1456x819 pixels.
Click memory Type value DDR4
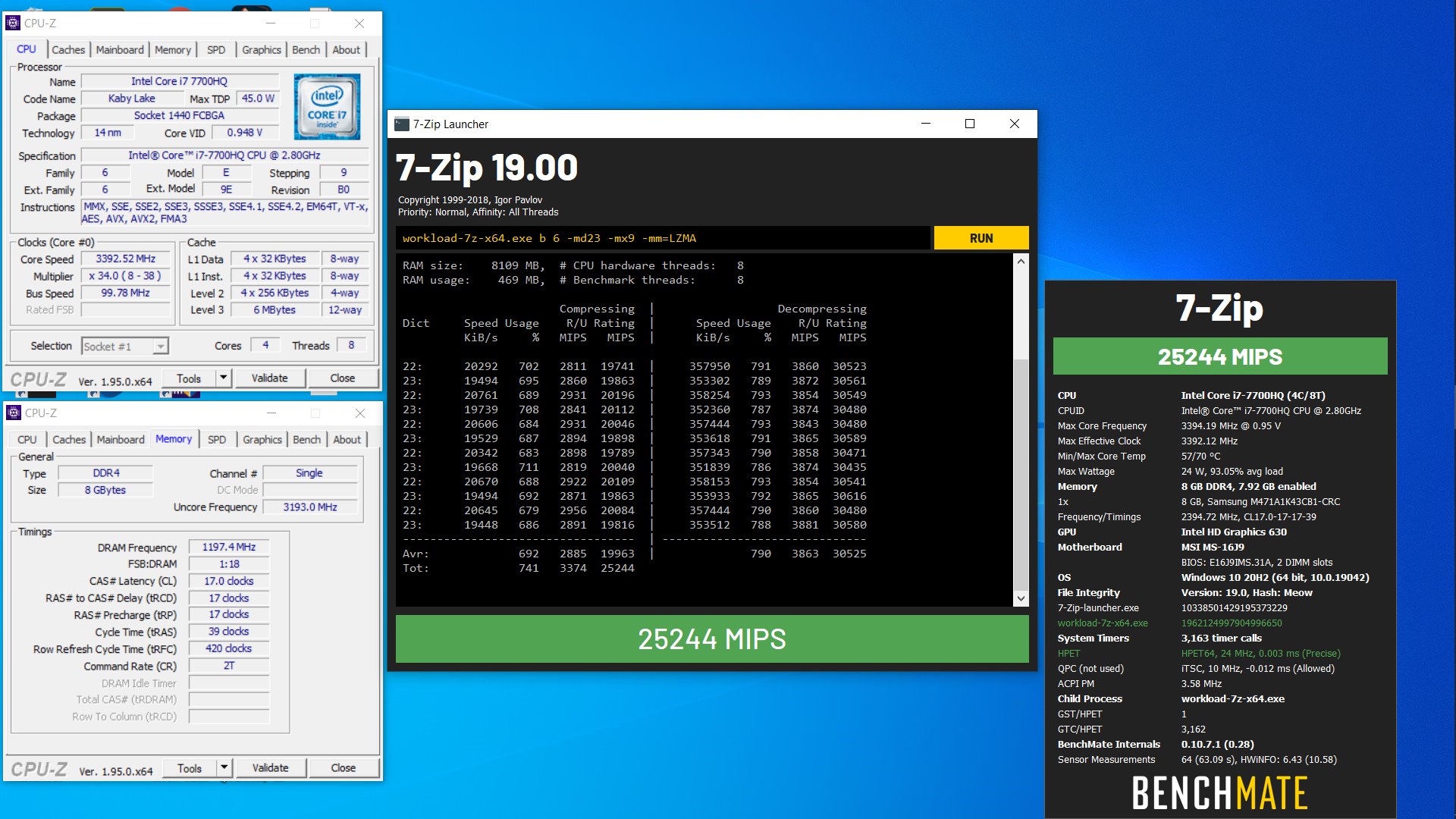(106, 472)
